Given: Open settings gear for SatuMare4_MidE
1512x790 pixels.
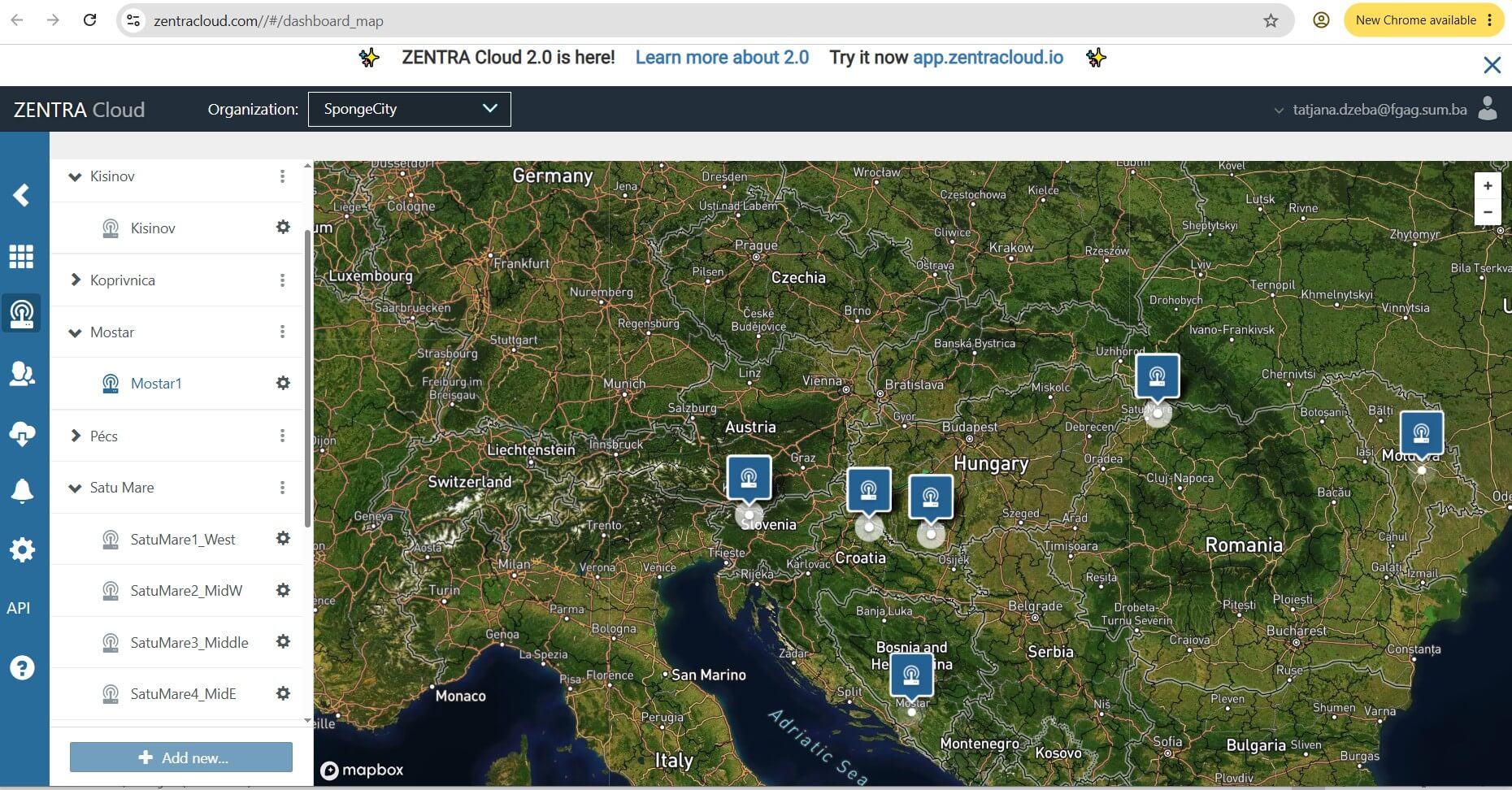Looking at the screenshot, I should (283, 693).
